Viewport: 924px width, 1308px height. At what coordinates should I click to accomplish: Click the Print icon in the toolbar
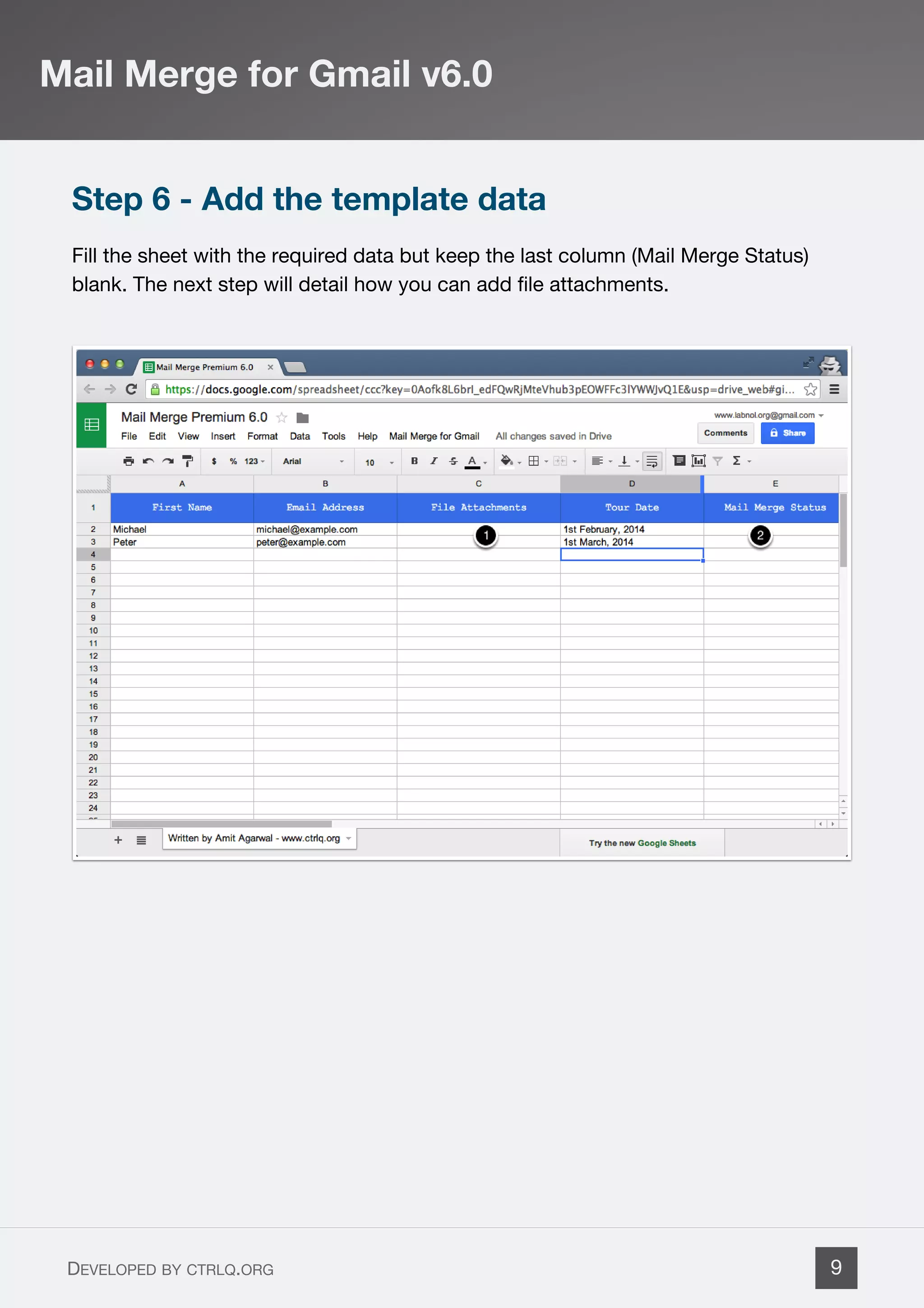(x=129, y=461)
